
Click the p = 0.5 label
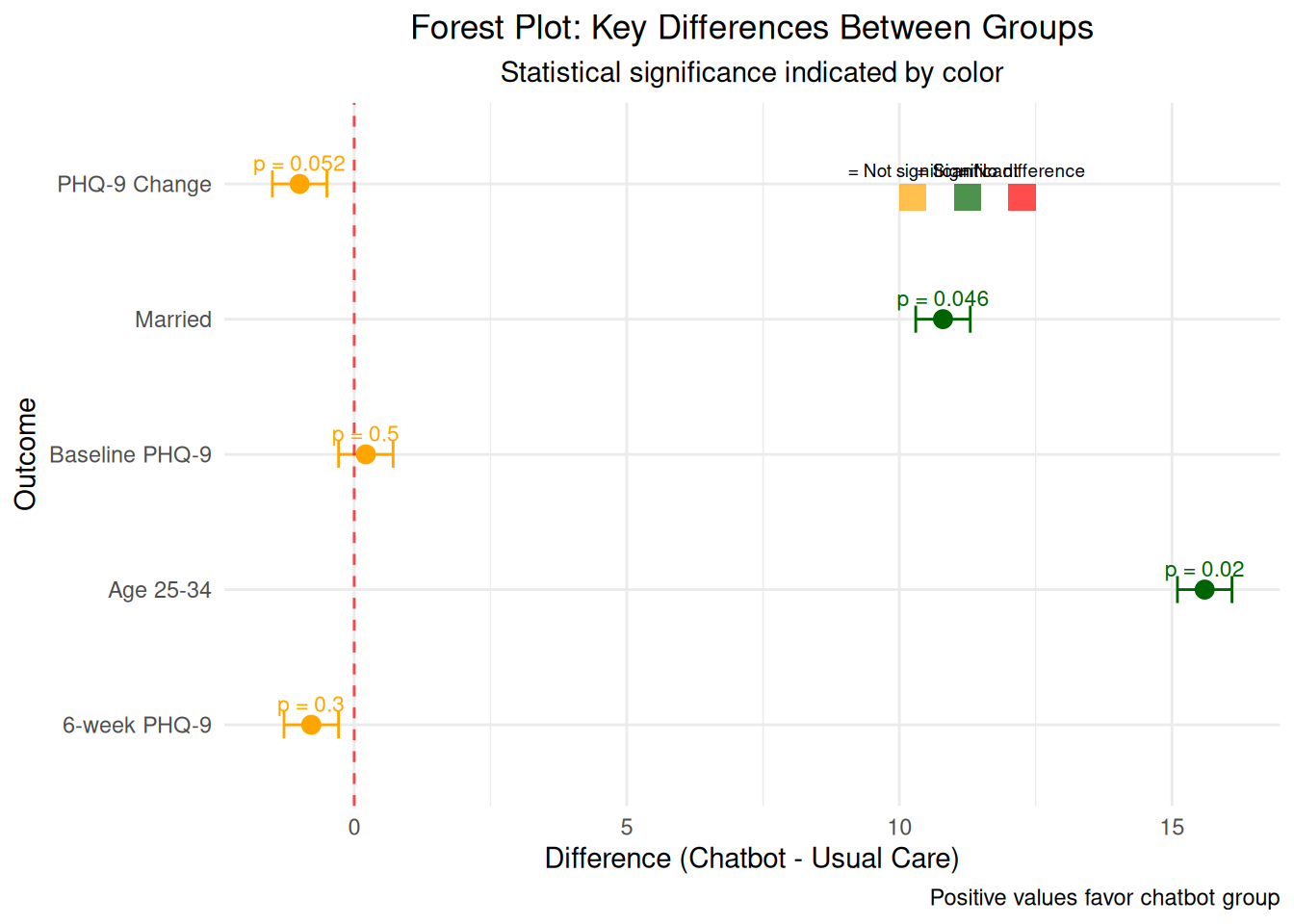[366, 435]
